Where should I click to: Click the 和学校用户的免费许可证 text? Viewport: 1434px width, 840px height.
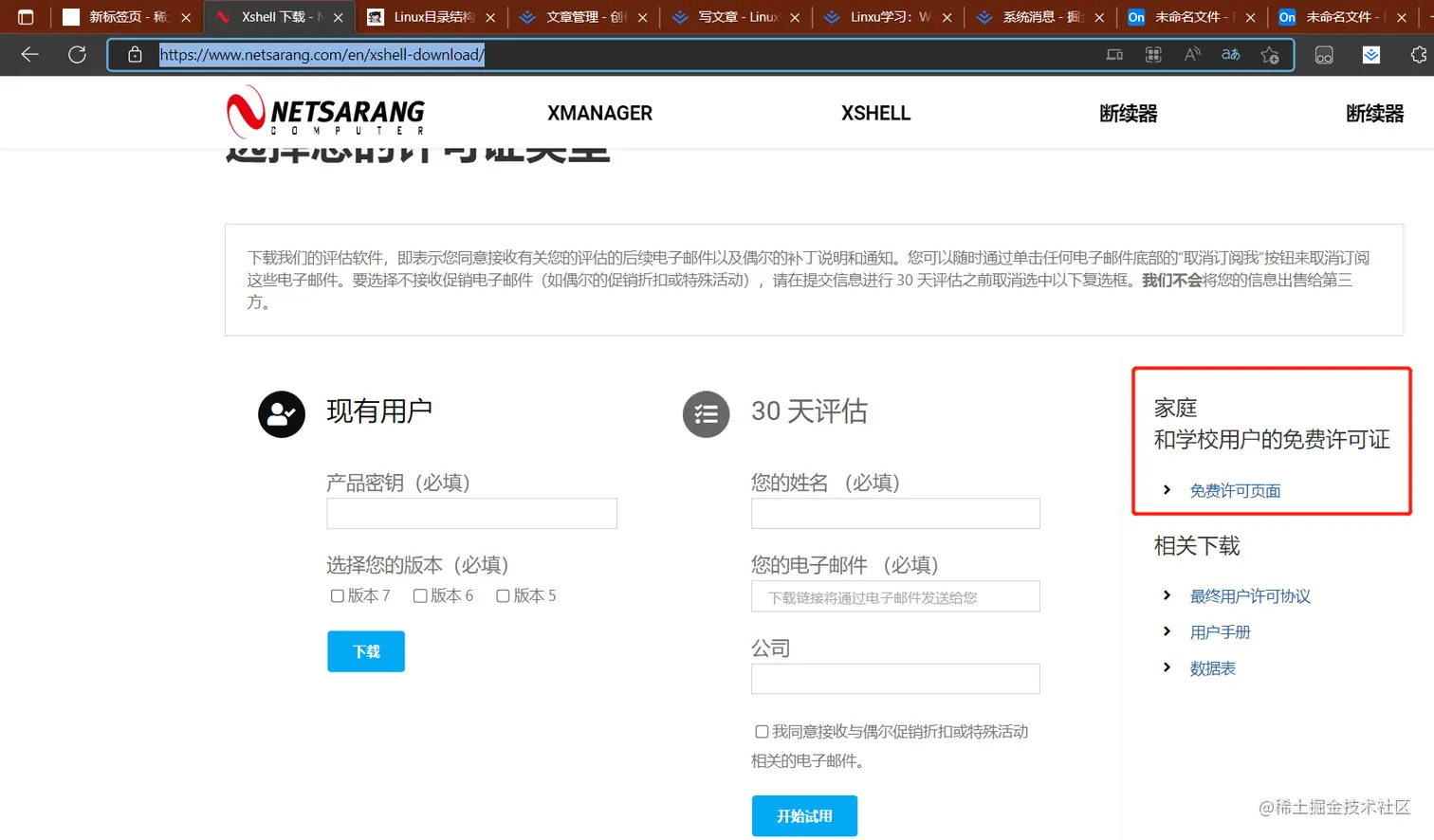[x=1272, y=440]
